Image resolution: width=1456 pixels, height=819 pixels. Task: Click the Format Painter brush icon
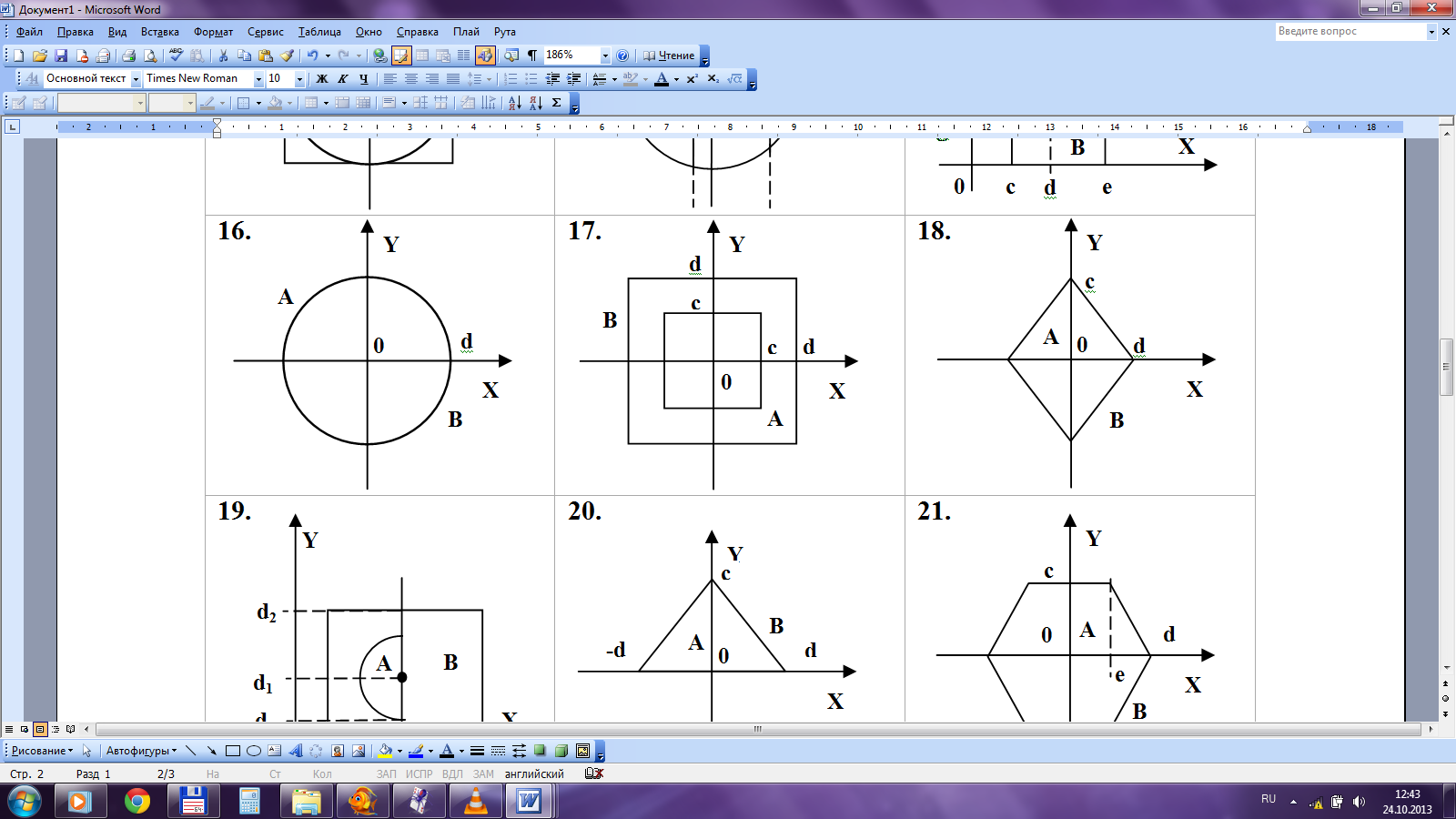pyautogui.click(x=287, y=56)
